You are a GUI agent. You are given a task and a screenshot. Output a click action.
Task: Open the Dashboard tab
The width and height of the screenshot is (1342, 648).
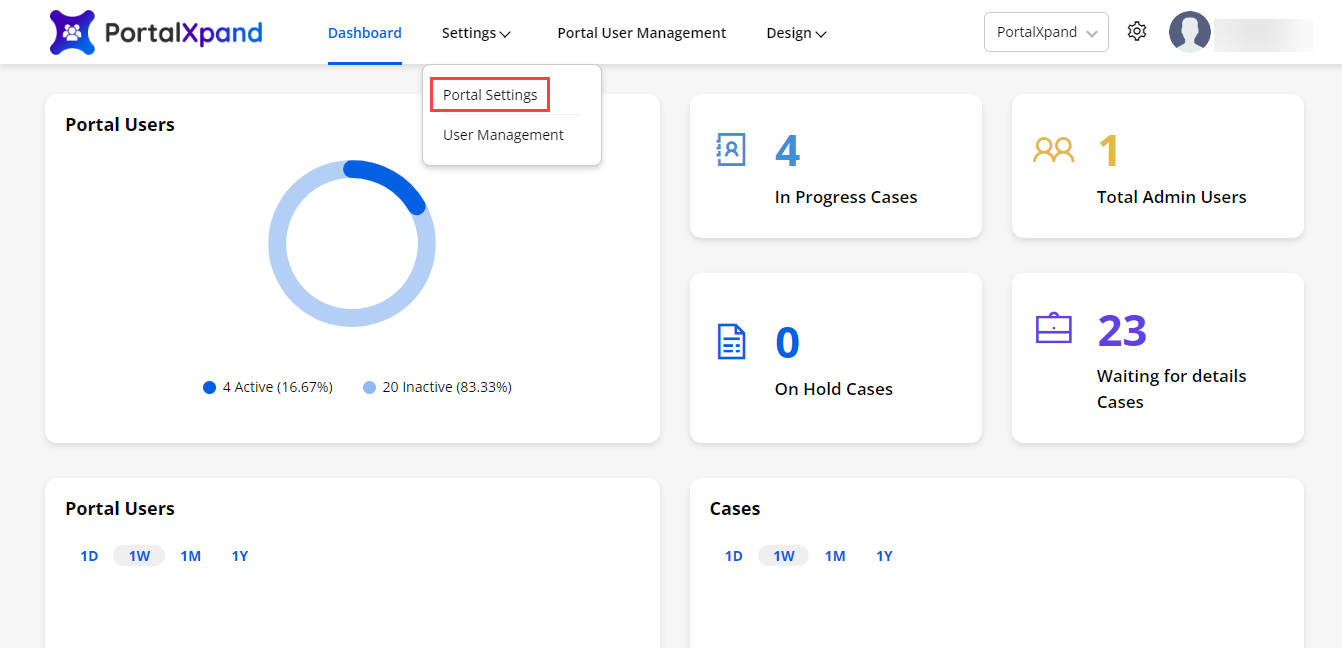pyautogui.click(x=364, y=33)
